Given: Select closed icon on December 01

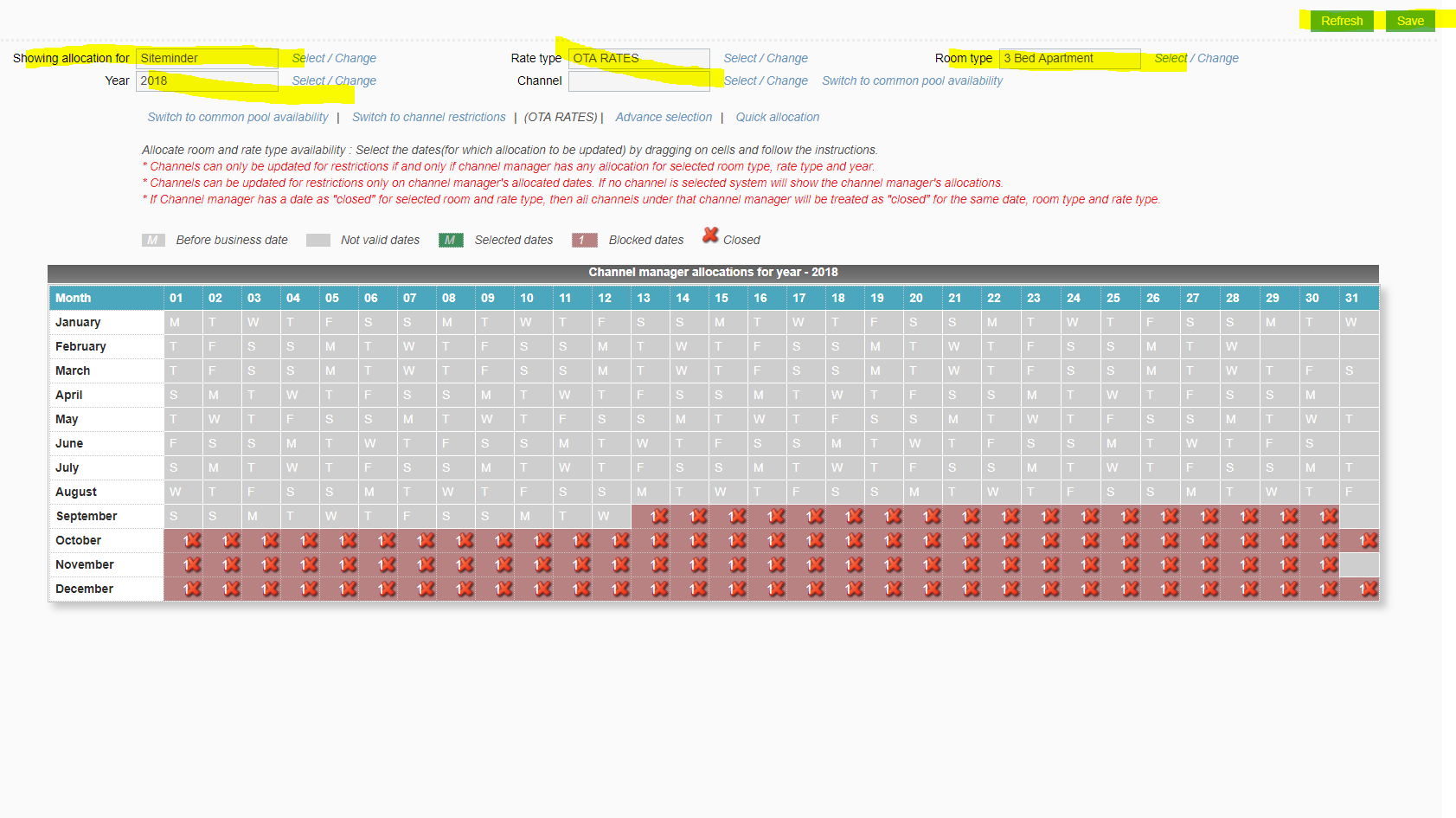Looking at the screenshot, I should coord(192,589).
